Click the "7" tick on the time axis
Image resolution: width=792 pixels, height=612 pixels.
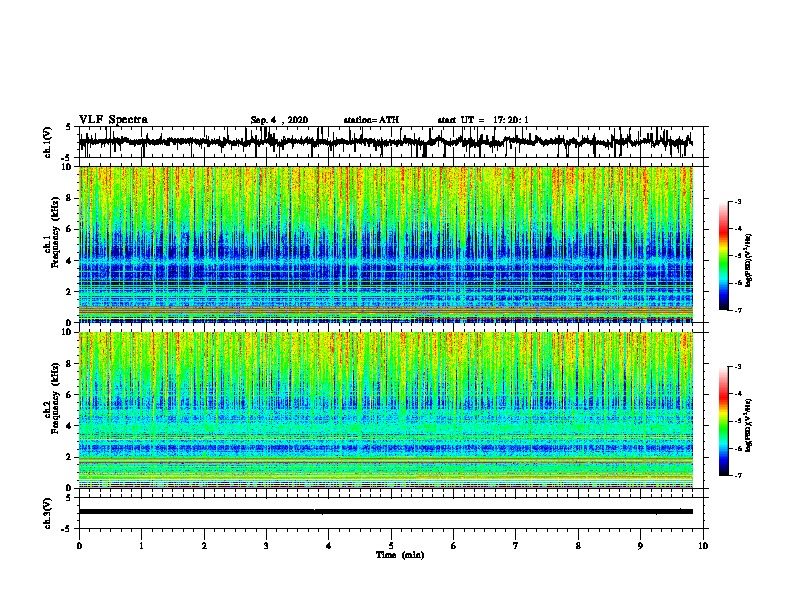coord(516,546)
